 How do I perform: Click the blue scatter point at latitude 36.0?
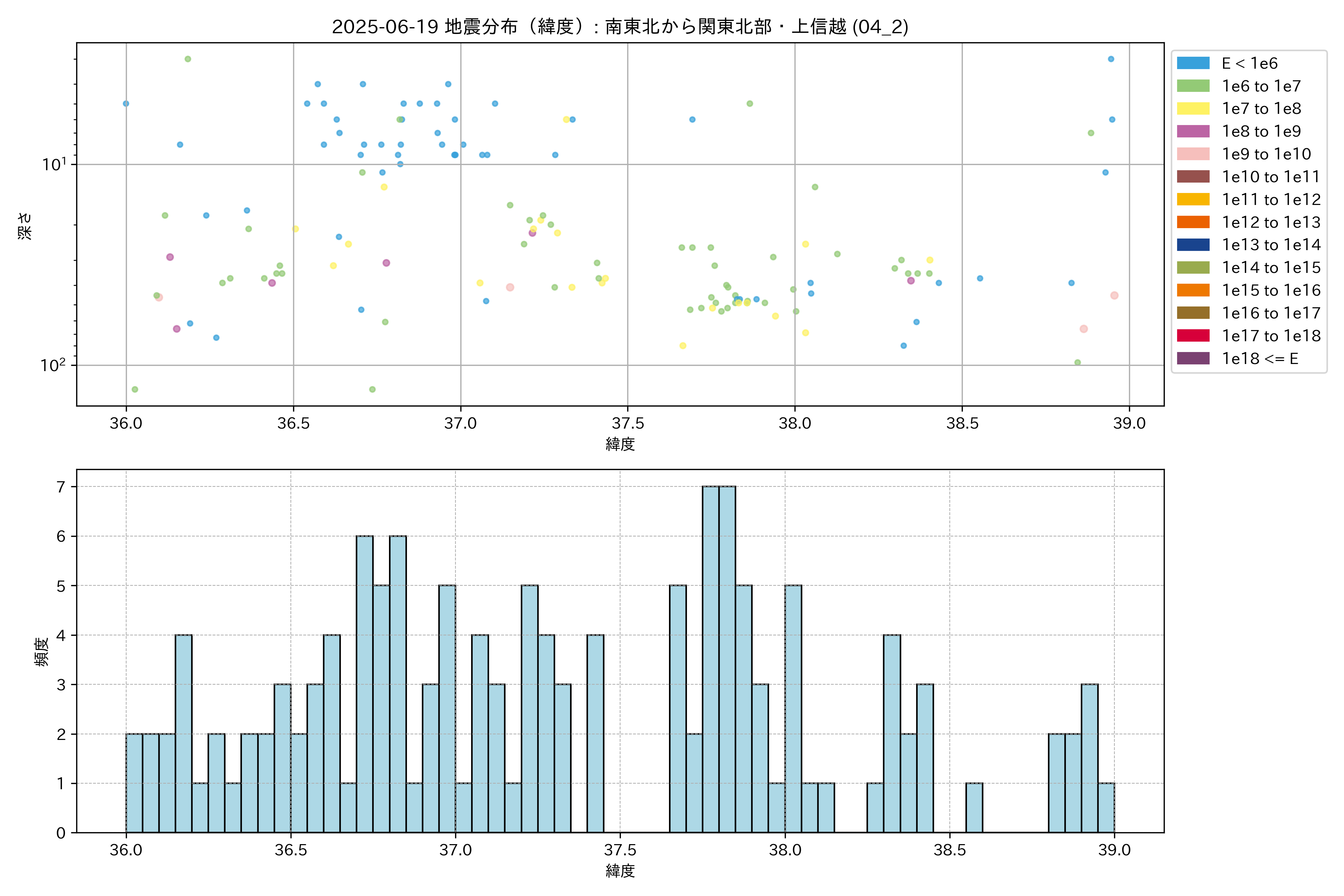click(x=126, y=104)
